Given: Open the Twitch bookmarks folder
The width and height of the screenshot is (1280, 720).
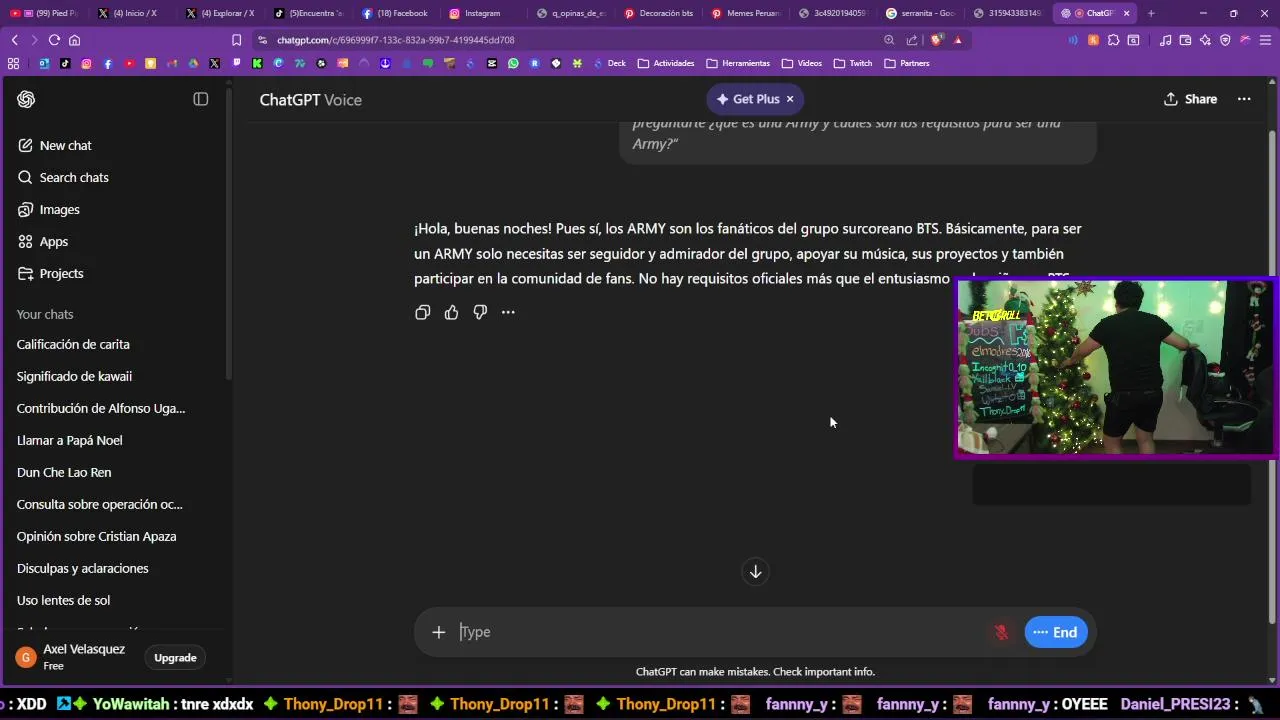Looking at the screenshot, I should [853, 63].
